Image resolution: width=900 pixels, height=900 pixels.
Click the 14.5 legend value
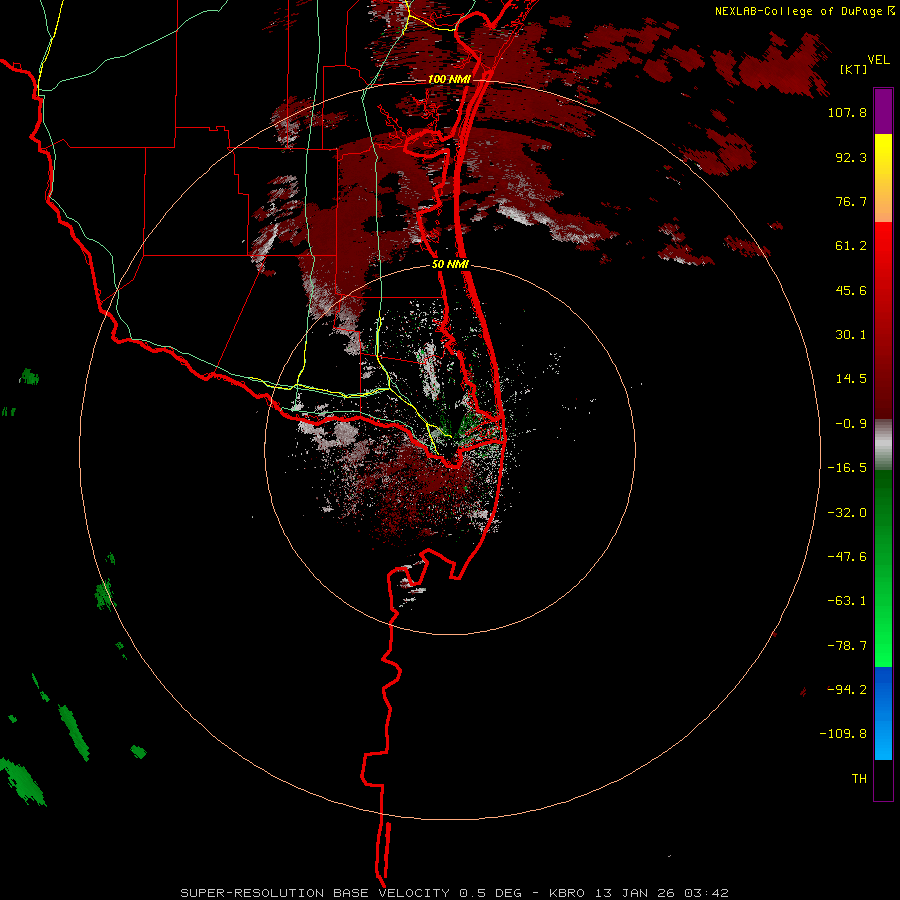pyautogui.click(x=851, y=379)
